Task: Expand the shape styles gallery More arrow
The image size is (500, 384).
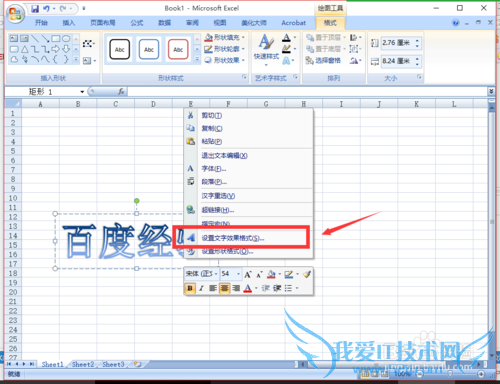Action: (197, 60)
